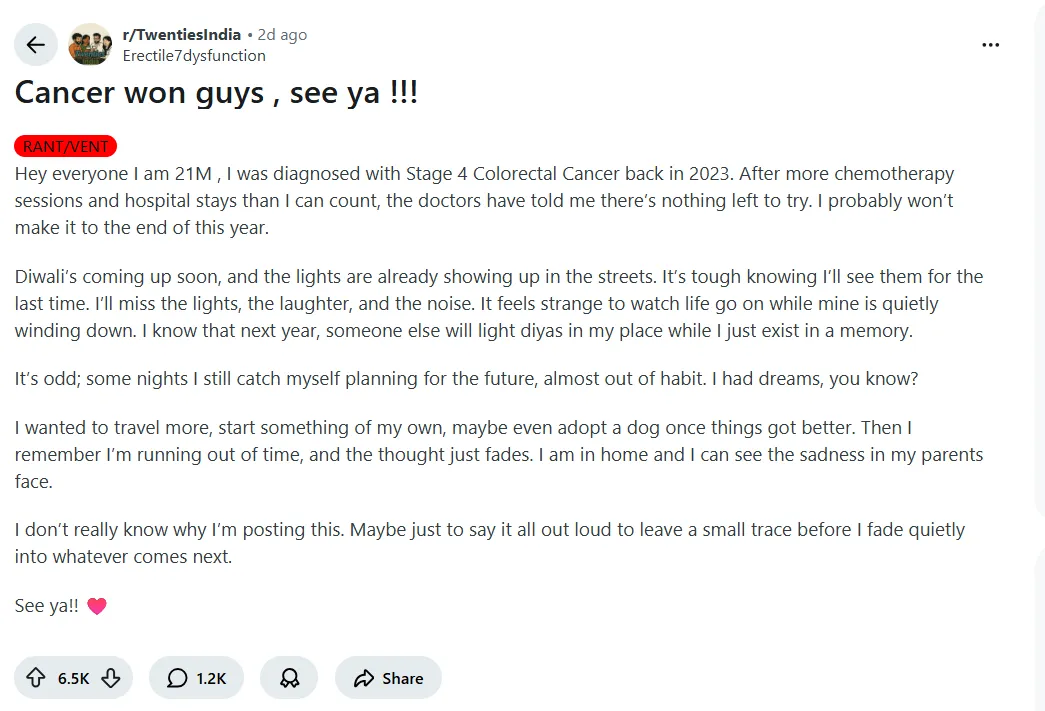Screen dimensions: 1045x711
Task: Open the 1.2K comments count
Action: point(211,678)
